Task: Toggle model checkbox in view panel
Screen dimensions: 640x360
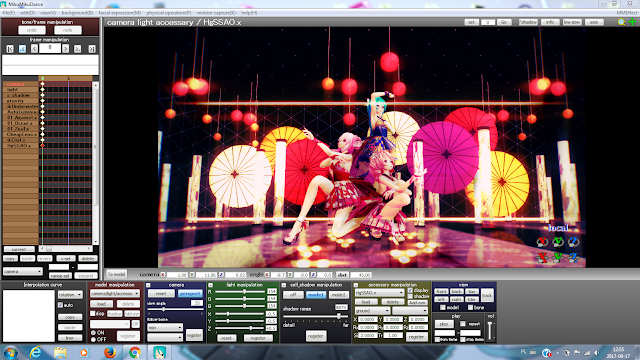Action: 442,307
